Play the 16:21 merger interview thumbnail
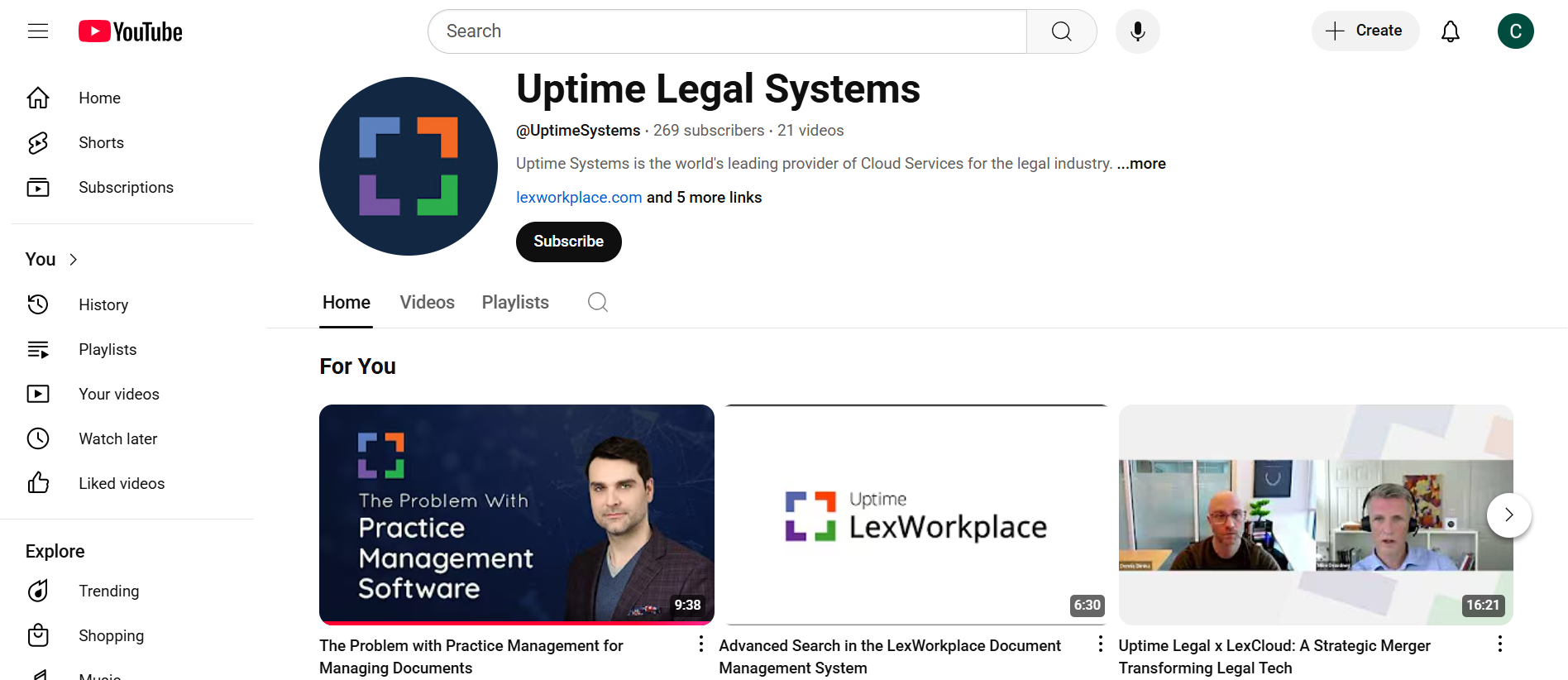This screenshot has height=680, width=1568. coord(1316,515)
